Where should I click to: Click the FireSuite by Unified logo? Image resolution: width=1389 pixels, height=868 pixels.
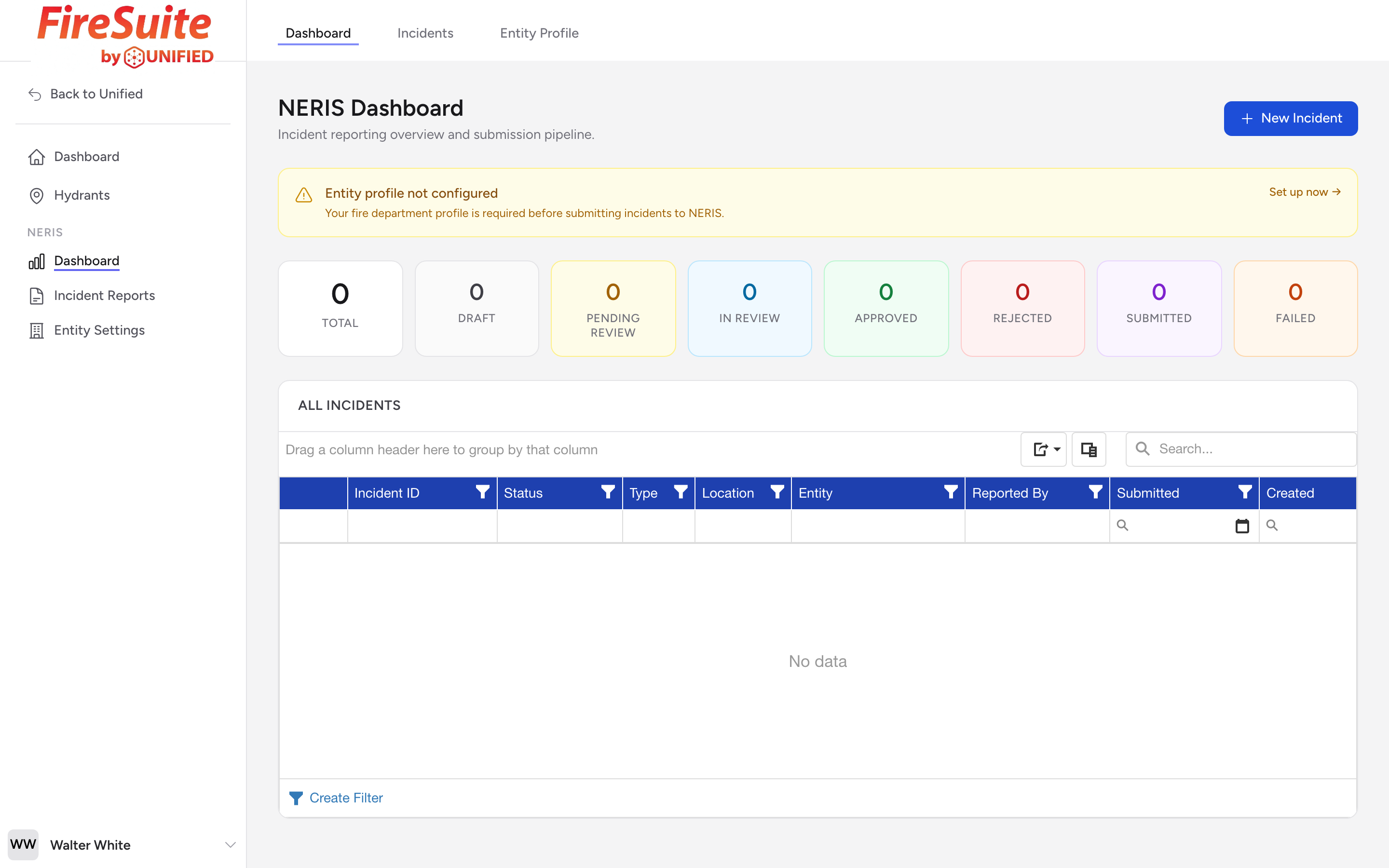click(125, 36)
